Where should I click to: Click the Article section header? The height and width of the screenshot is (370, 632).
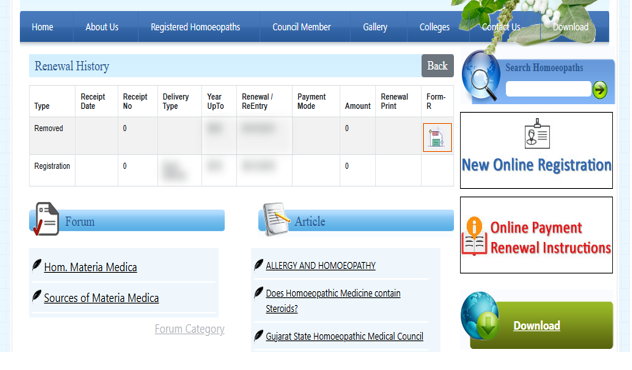(356, 220)
